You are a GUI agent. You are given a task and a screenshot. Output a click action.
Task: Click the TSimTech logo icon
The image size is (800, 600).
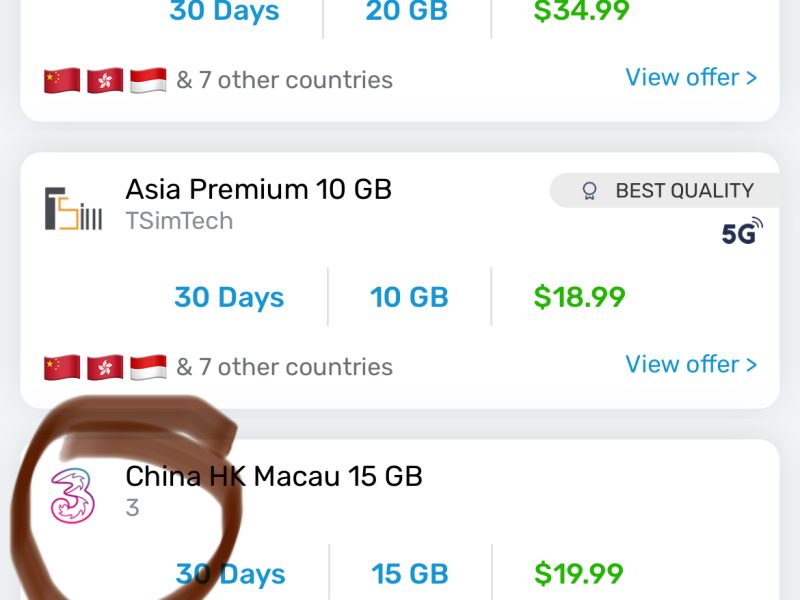tap(73, 208)
